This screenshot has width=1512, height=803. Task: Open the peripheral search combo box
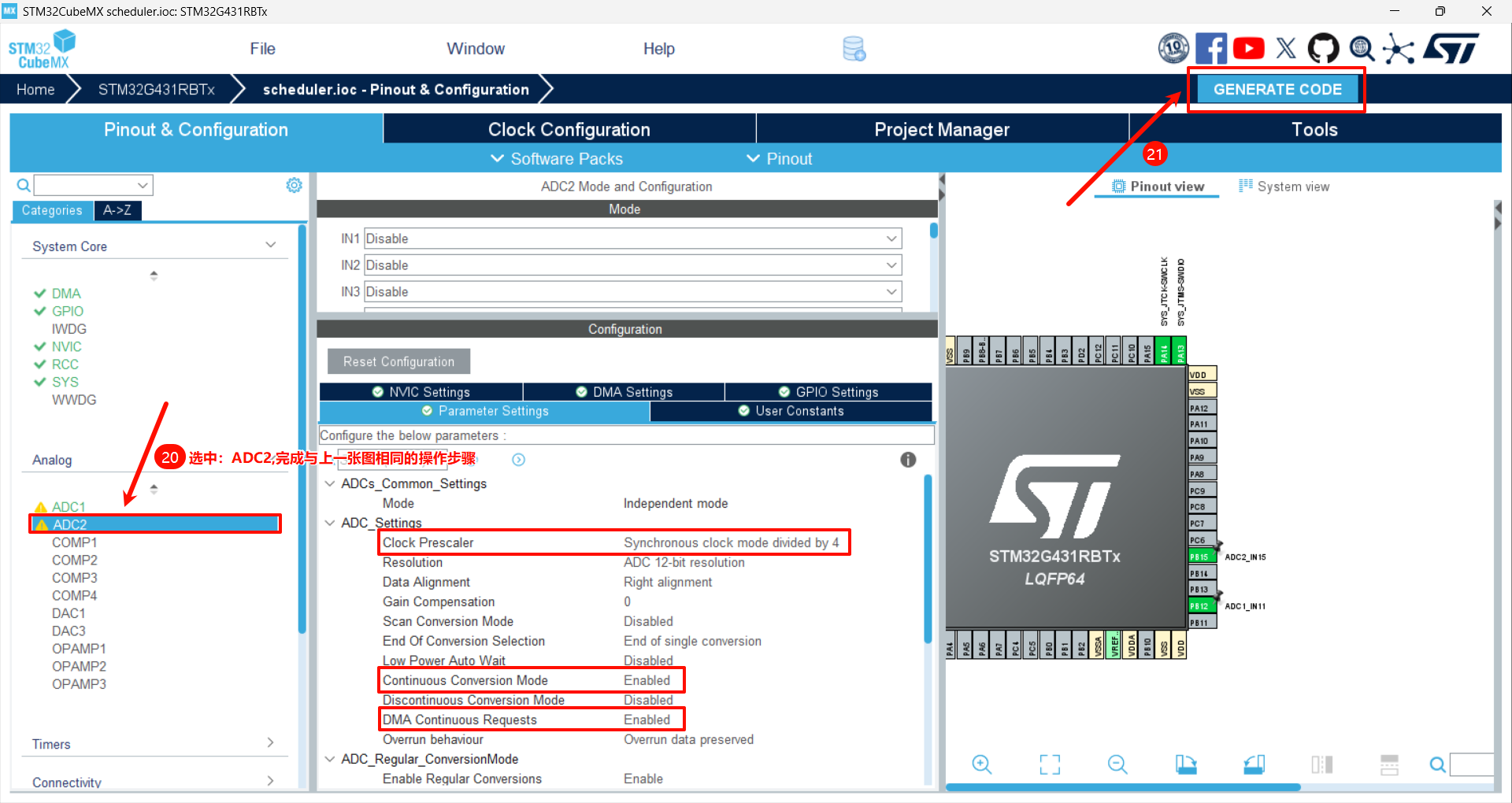pyautogui.click(x=93, y=185)
